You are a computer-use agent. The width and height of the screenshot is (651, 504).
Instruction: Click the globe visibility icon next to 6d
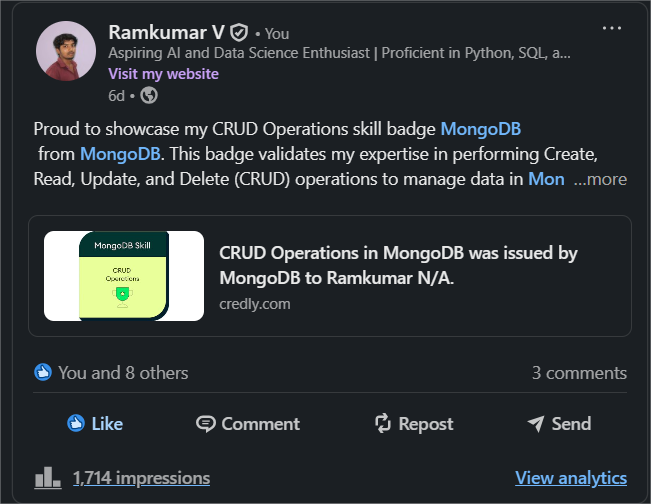[x=149, y=95]
